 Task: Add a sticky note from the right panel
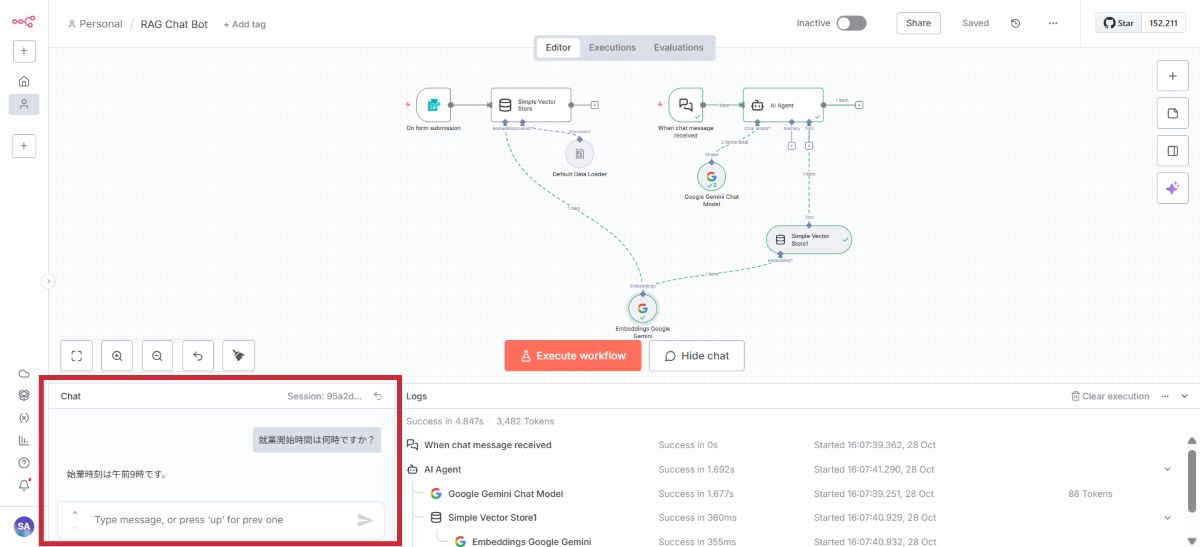pyautogui.click(x=1171, y=113)
